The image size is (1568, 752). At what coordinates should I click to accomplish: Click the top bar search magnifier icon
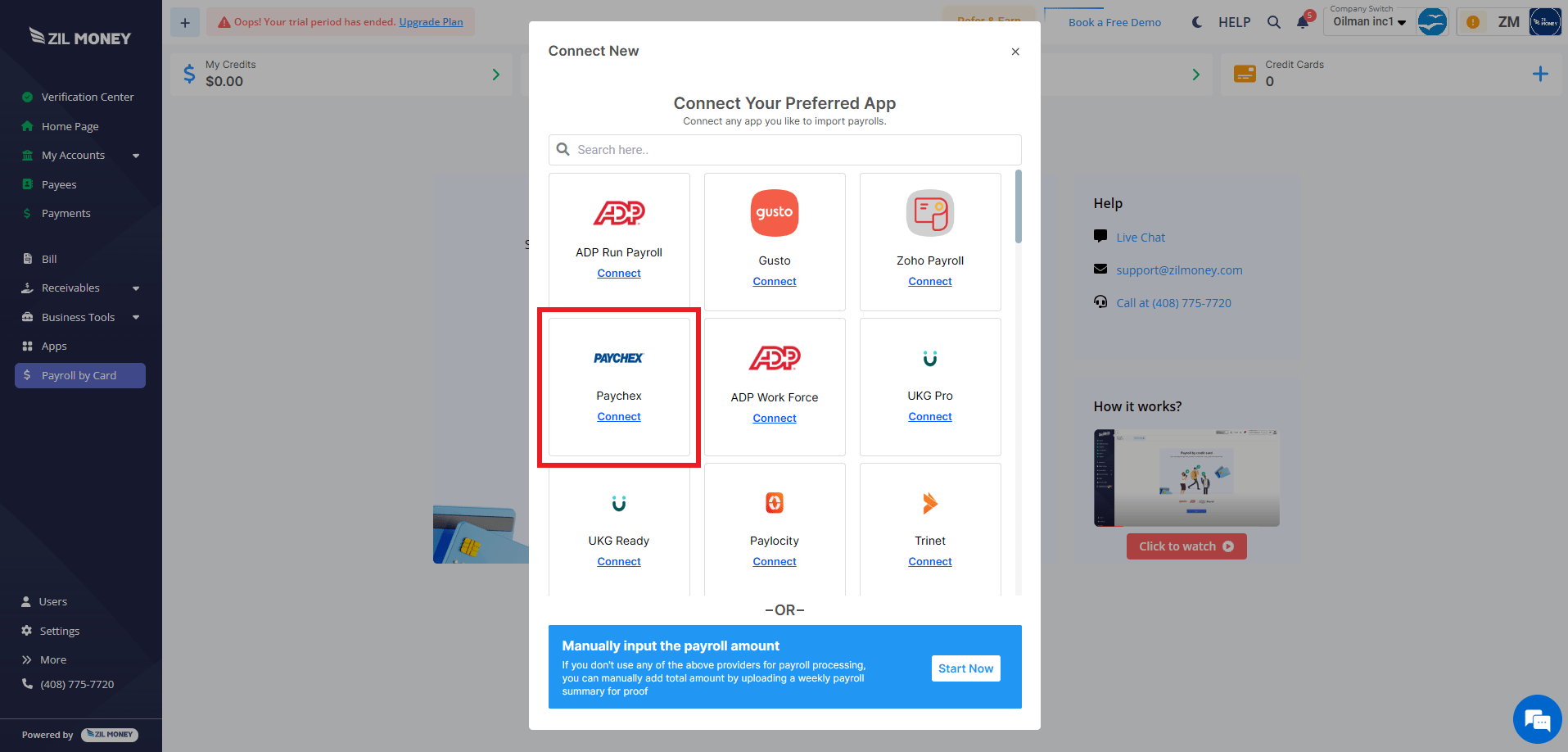(x=1274, y=22)
